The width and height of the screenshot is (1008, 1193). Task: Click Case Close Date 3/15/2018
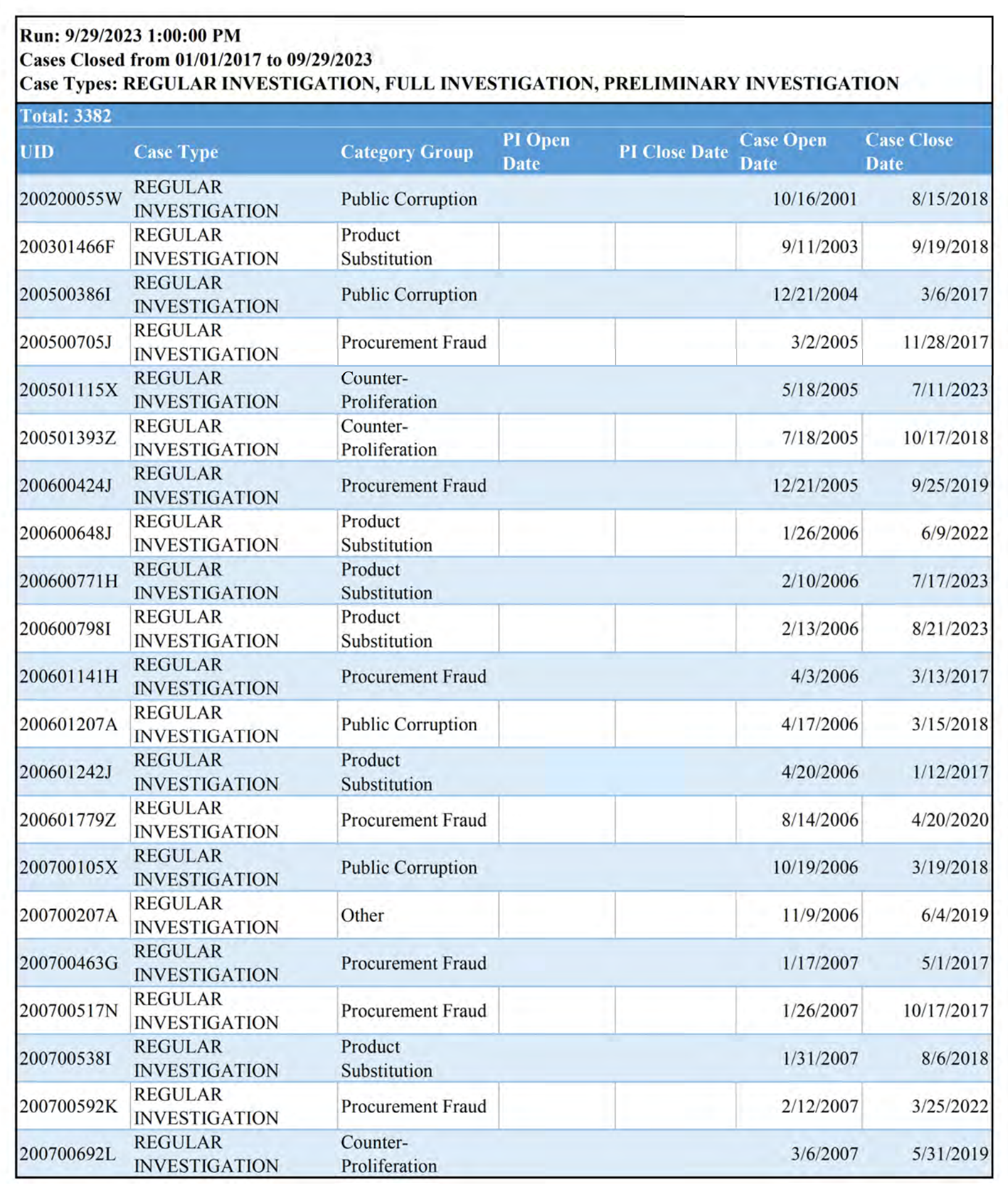coord(950,724)
